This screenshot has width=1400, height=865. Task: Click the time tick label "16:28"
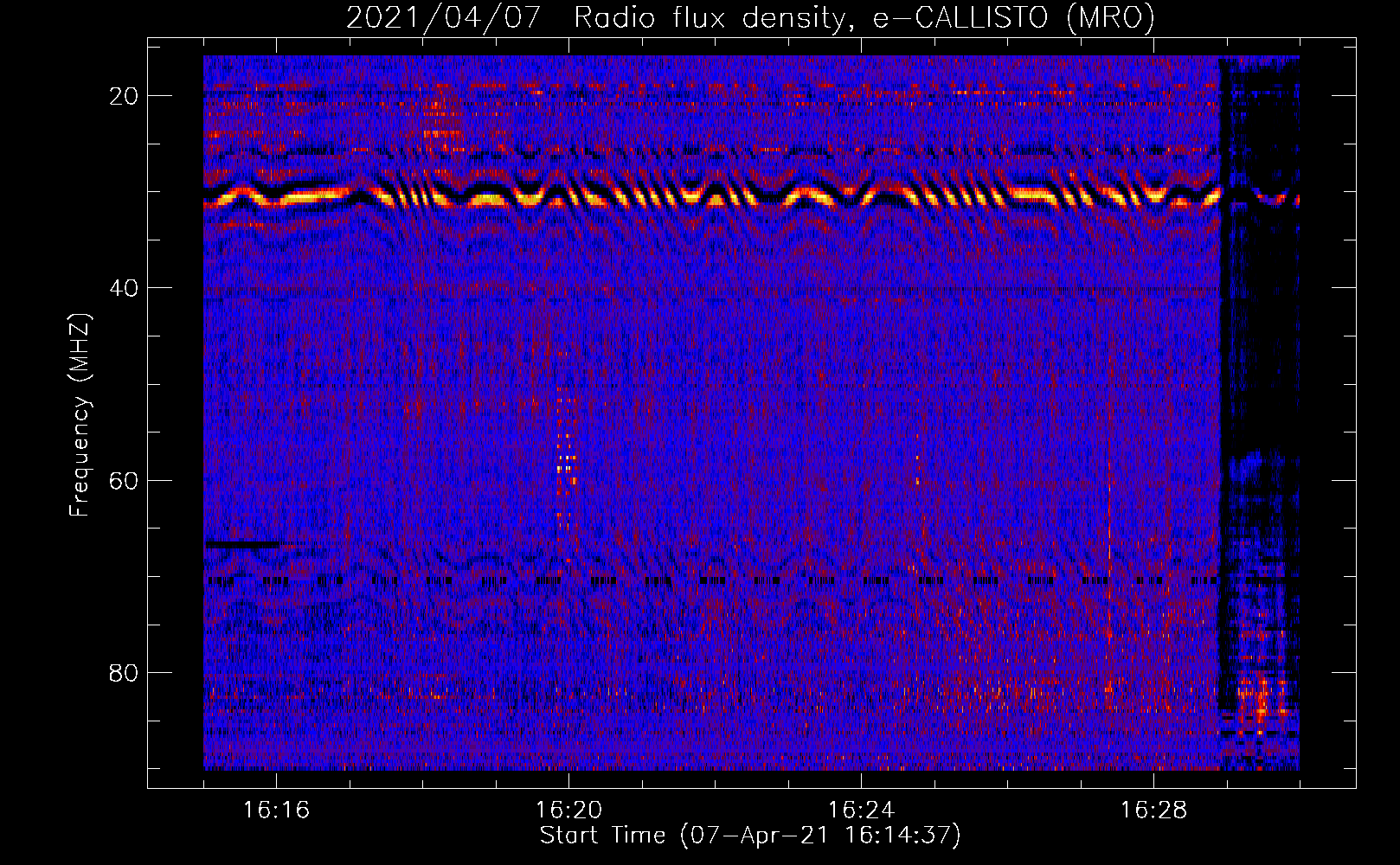point(1153,810)
